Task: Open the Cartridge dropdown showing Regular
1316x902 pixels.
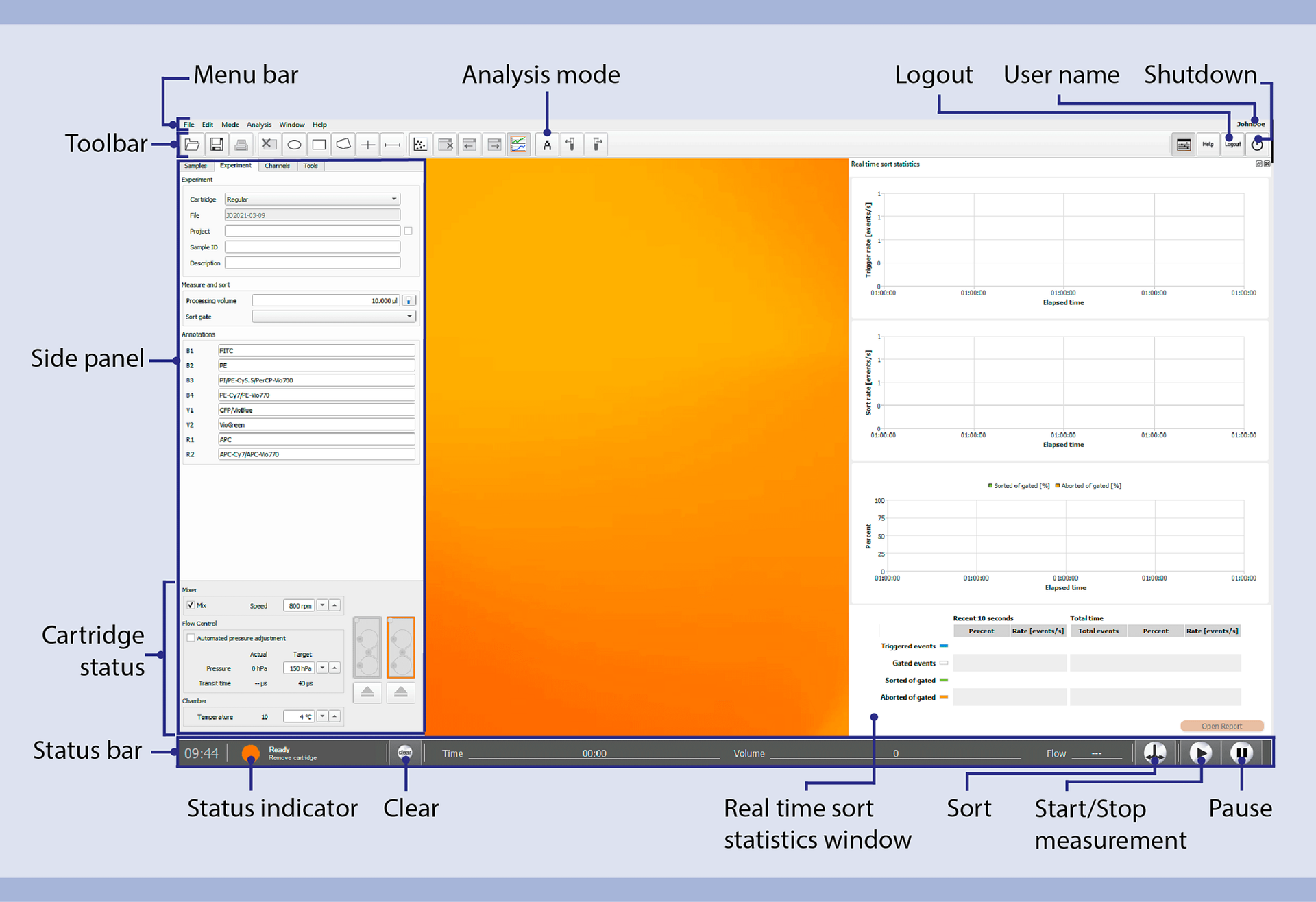Action: click(x=313, y=199)
